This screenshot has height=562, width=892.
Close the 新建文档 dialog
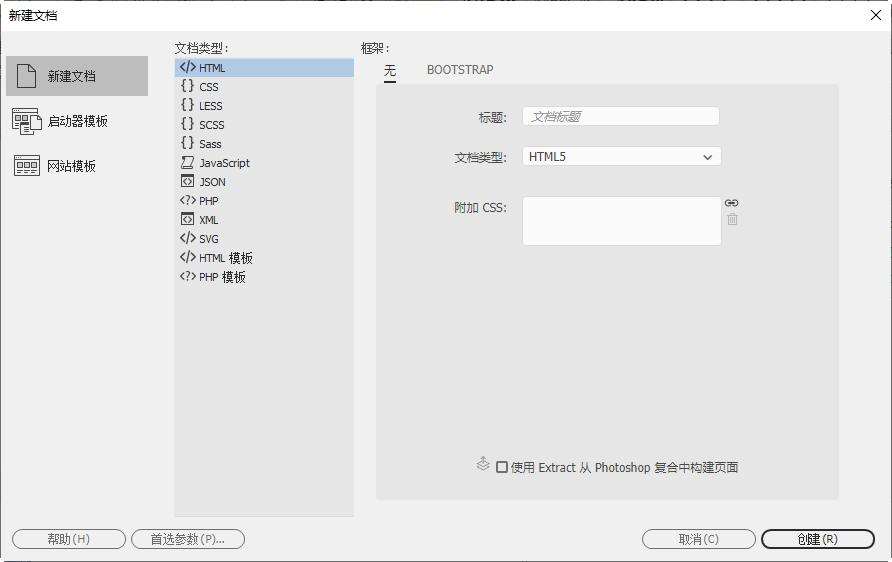click(876, 15)
